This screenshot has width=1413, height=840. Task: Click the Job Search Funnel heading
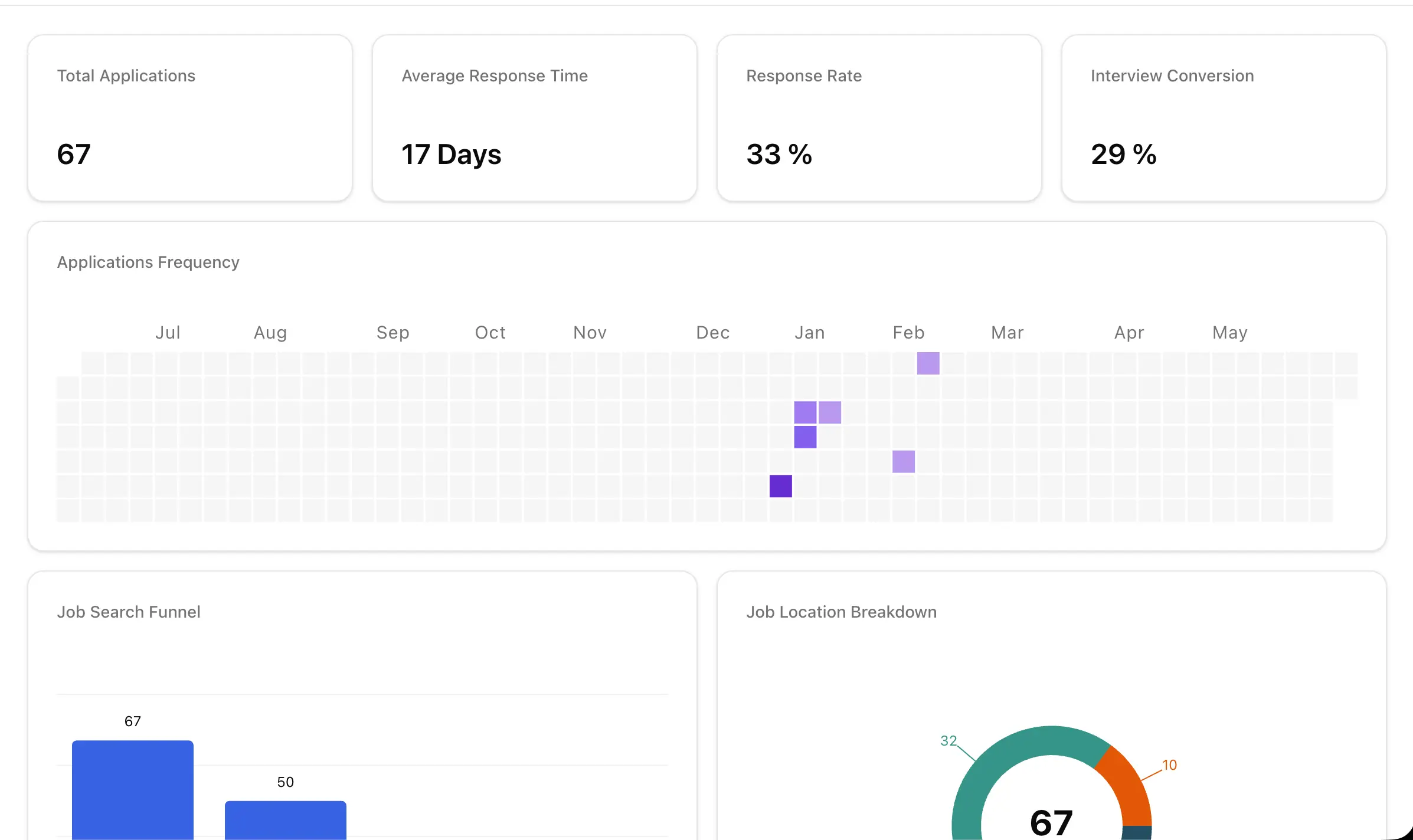[129, 612]
